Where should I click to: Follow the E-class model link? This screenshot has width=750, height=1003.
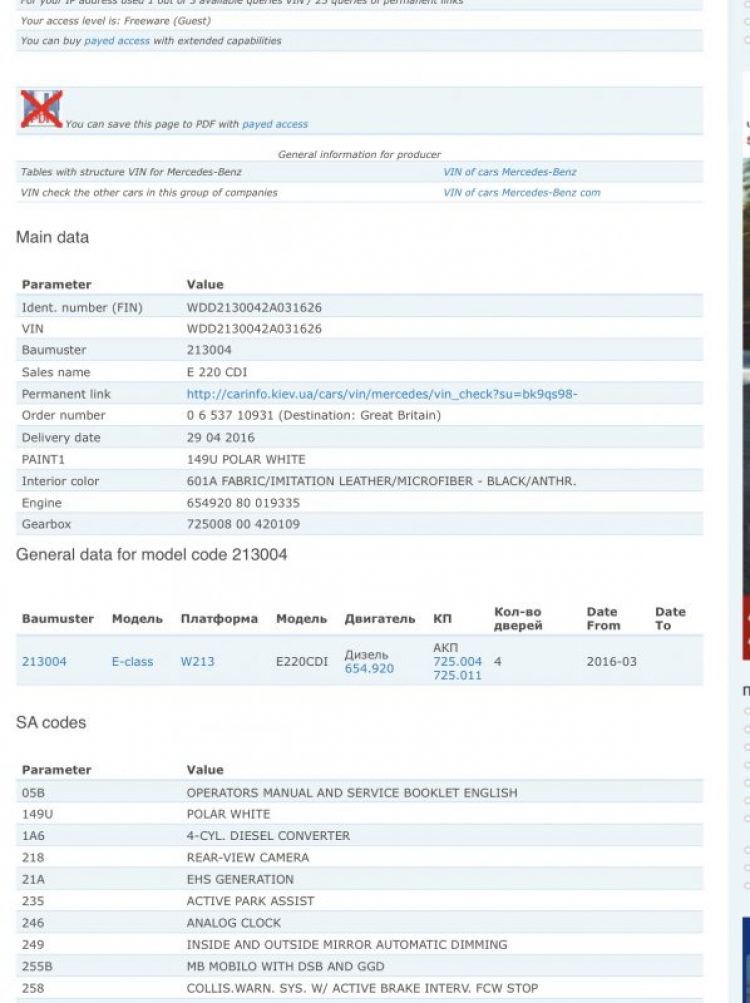click(132, 661)
